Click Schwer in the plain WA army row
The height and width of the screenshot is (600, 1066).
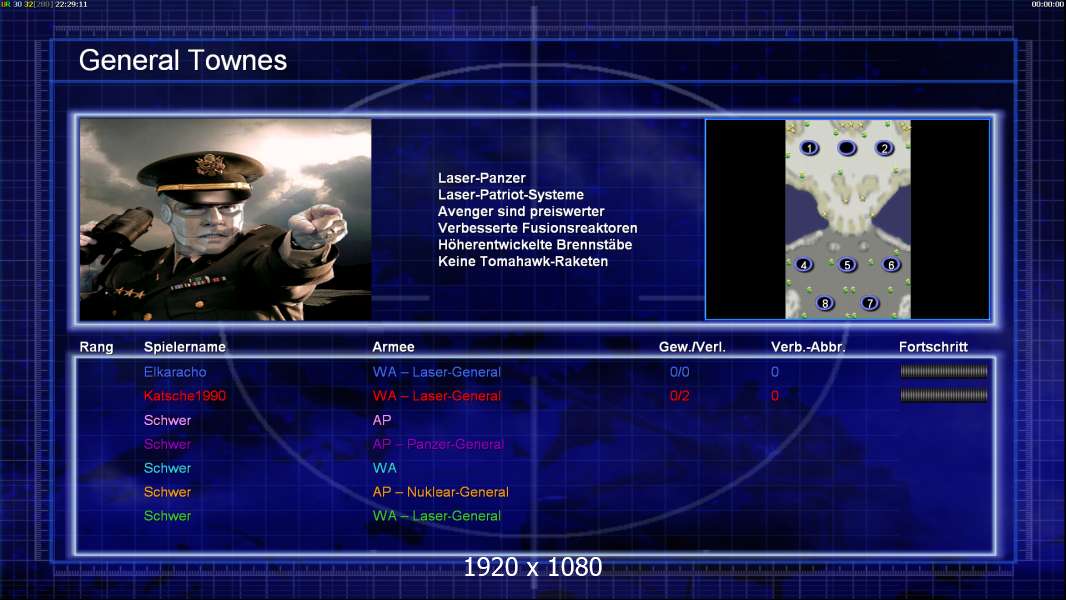coord(167,468)
